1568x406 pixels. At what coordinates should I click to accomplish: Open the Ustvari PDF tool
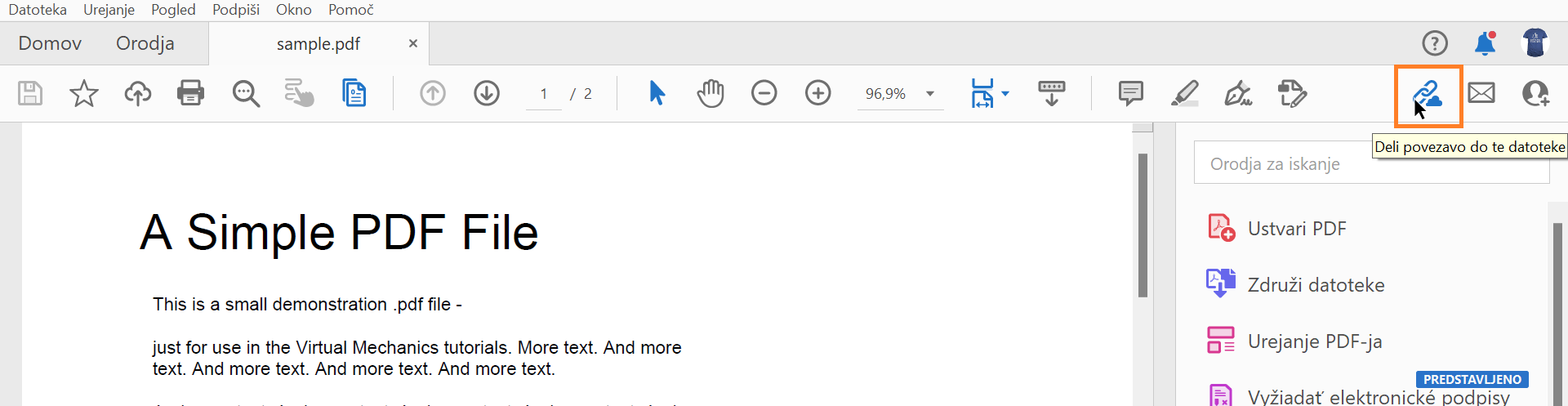1296,229
